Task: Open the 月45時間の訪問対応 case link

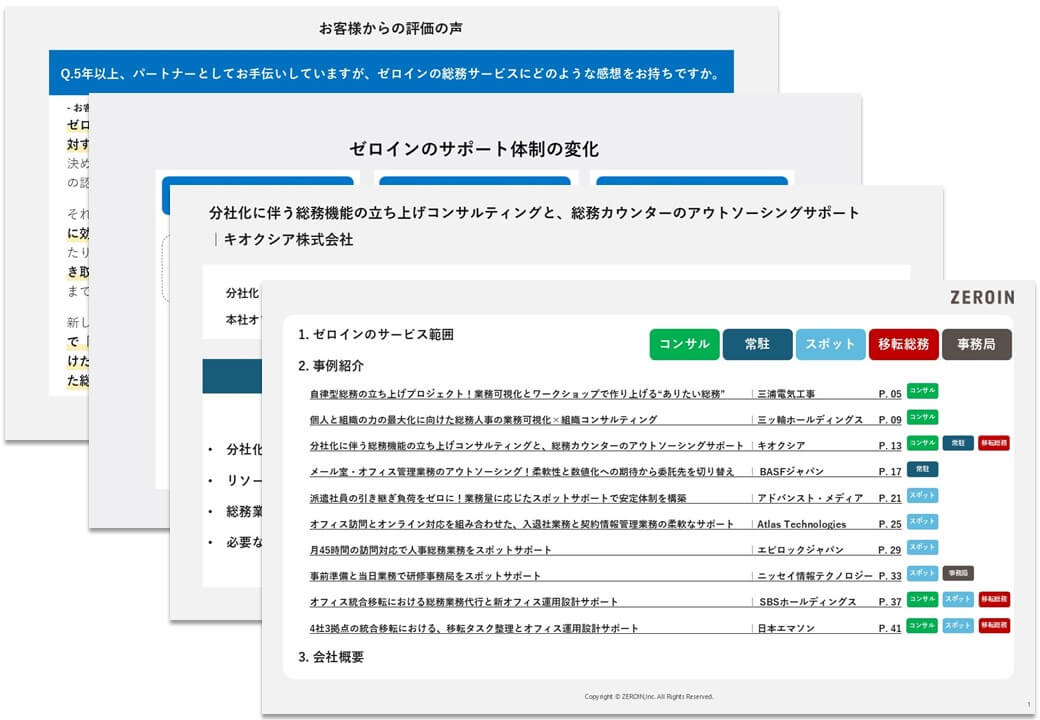Action: coord(430,550)
